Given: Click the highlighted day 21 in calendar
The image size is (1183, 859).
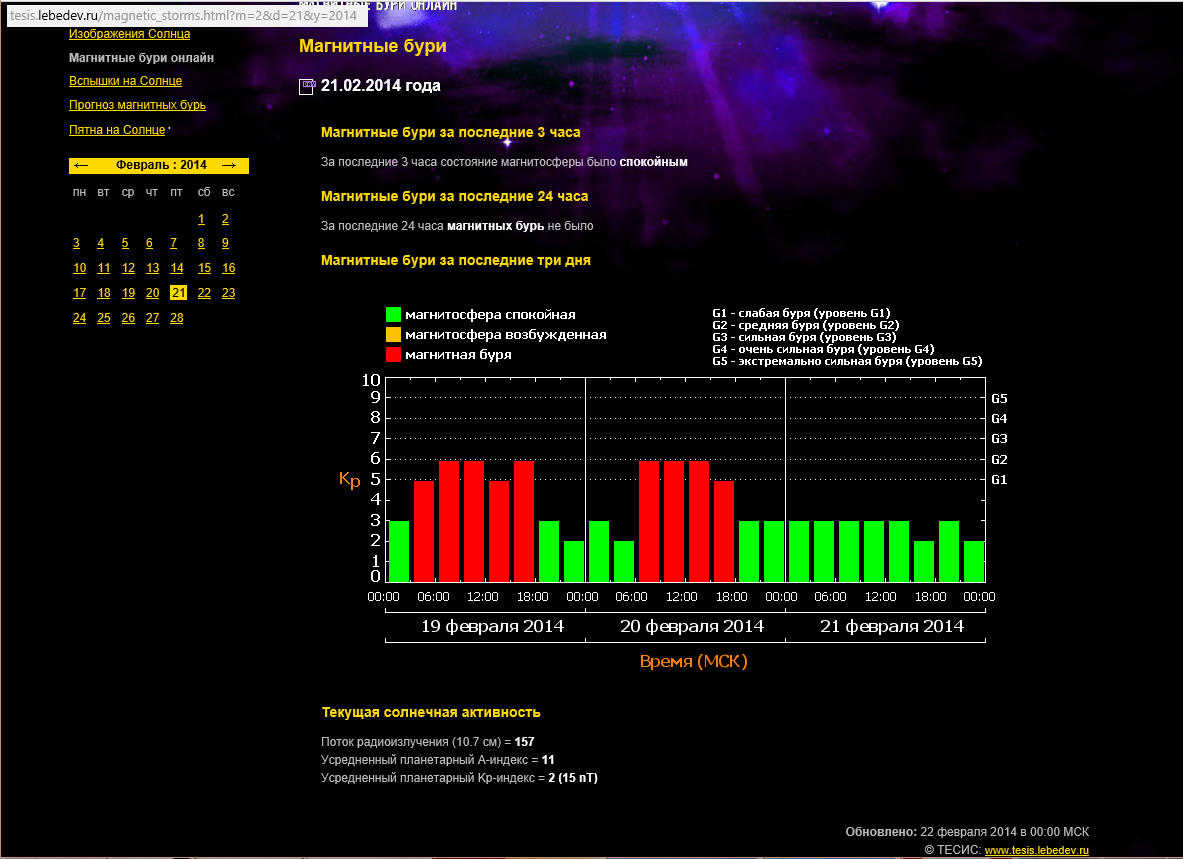Looking at the screenshot, I should click(x=178, y=293).
